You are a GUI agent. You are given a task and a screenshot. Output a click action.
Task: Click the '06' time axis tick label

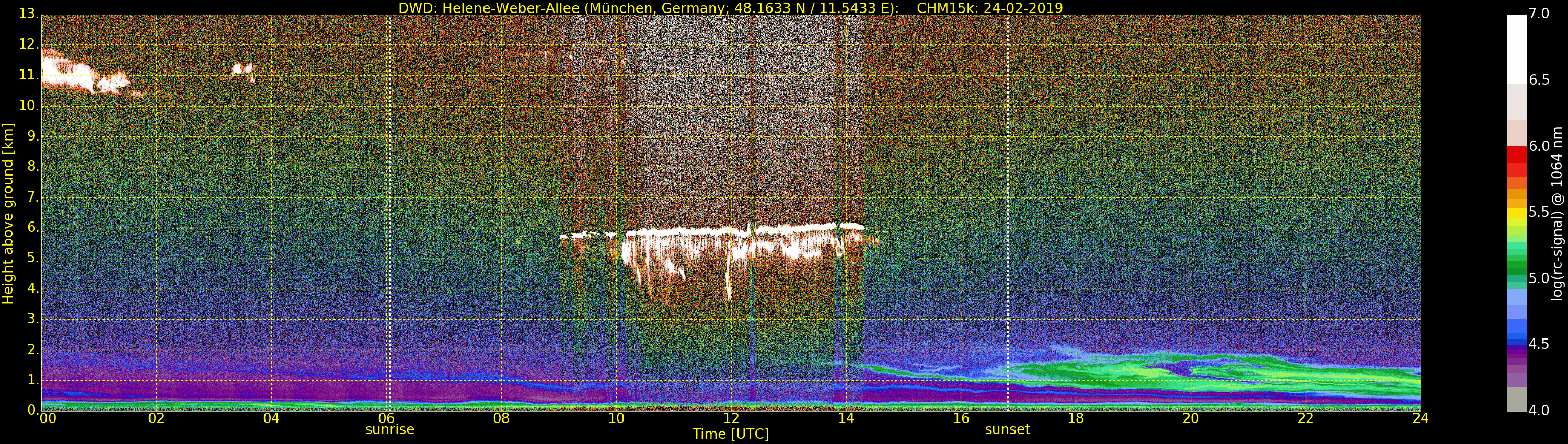tap(387, 418)
